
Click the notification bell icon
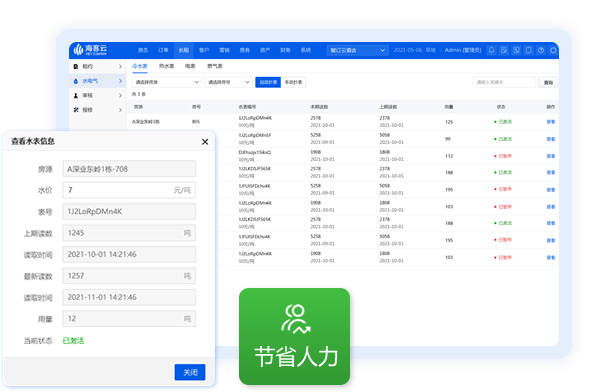[491, 50]
